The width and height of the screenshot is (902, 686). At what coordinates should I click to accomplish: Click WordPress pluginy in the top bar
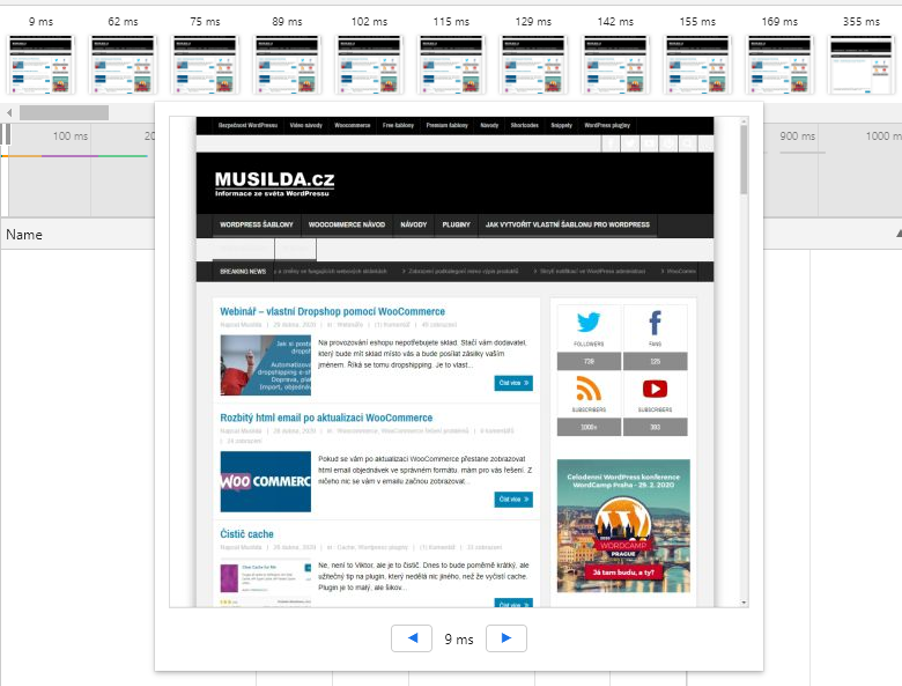click(x=607, y=125)
